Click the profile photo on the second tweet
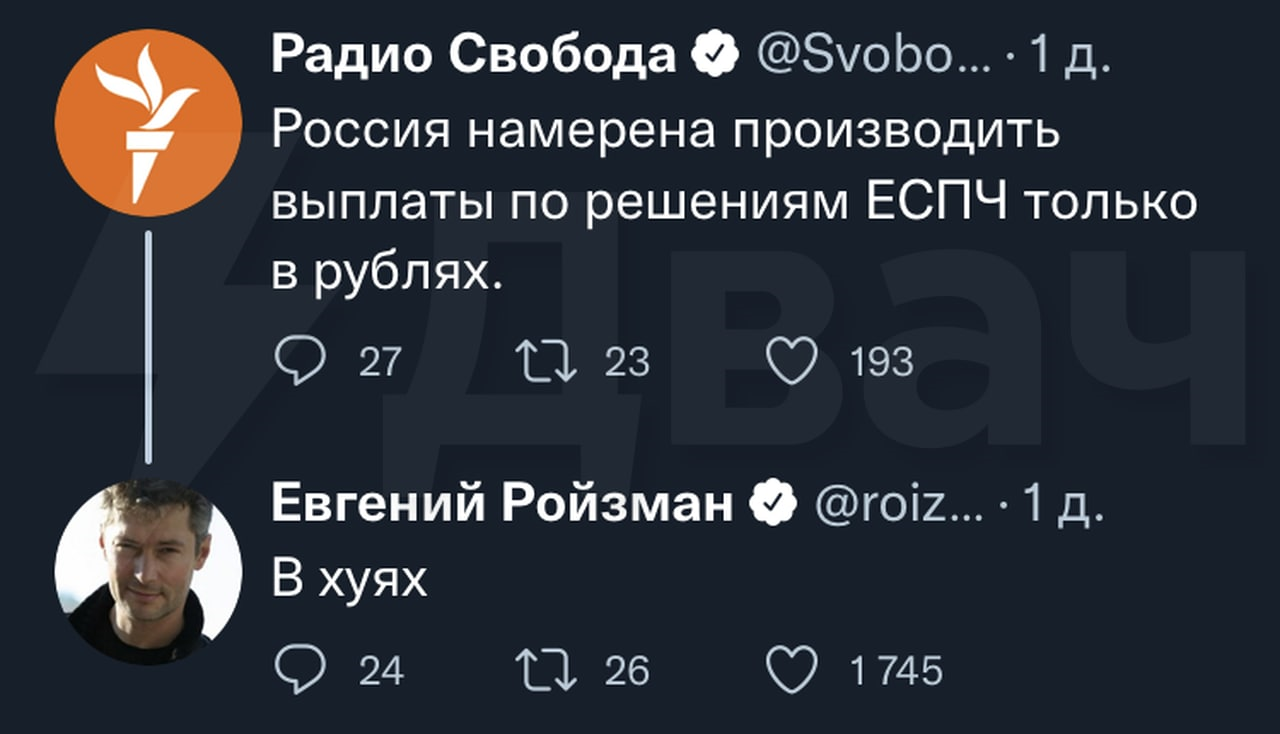The image size is (1280, 734). [148, 570]
